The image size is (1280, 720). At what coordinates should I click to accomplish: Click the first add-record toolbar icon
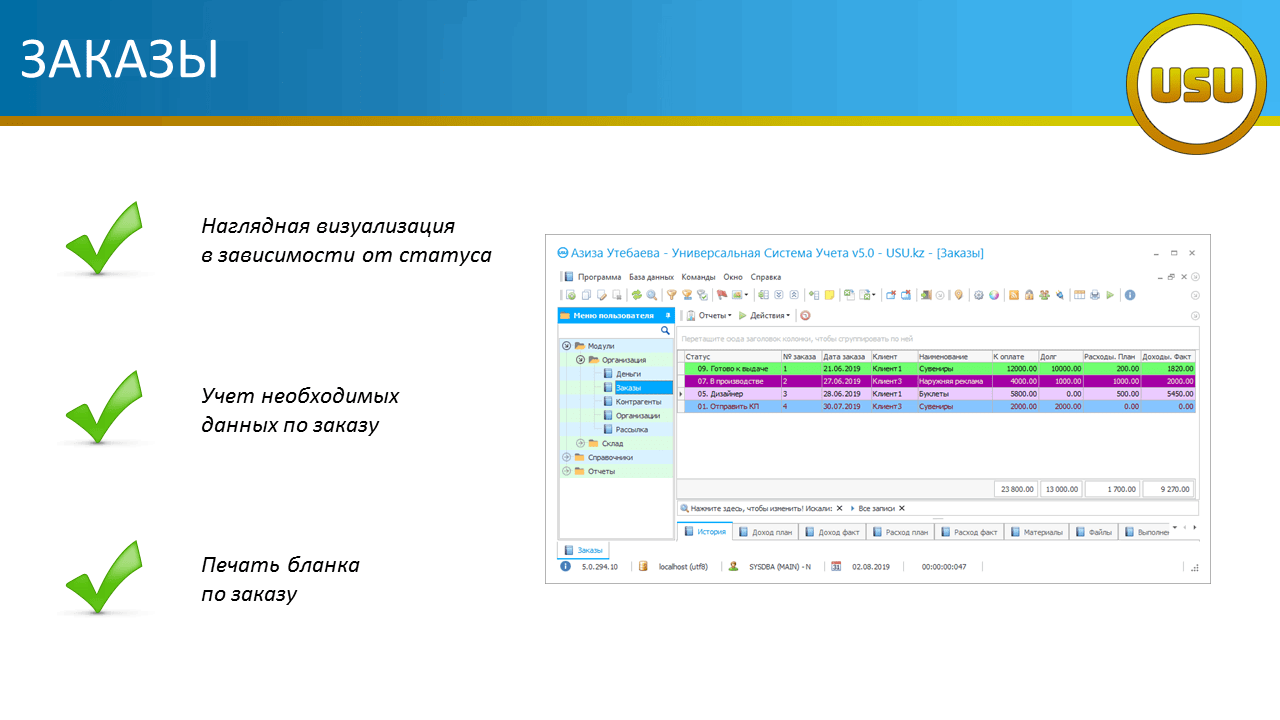pos(571,295)
